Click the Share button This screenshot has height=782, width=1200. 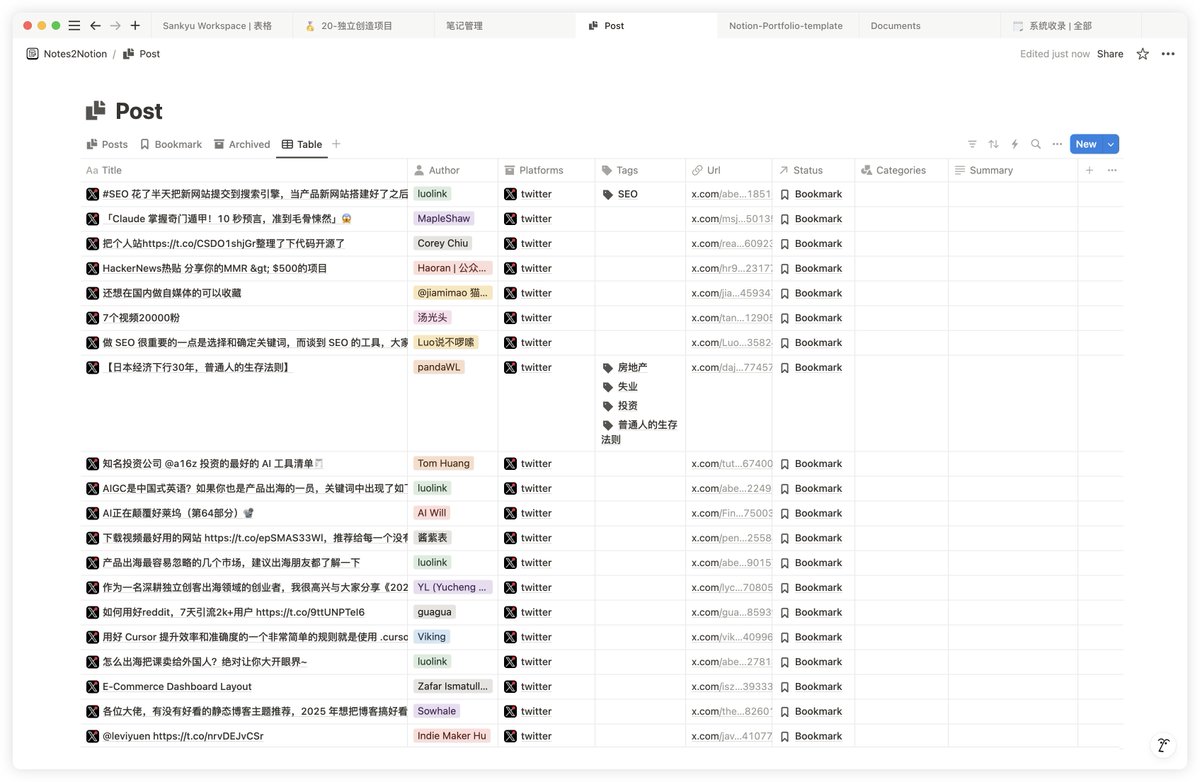tap(1110, 54)
